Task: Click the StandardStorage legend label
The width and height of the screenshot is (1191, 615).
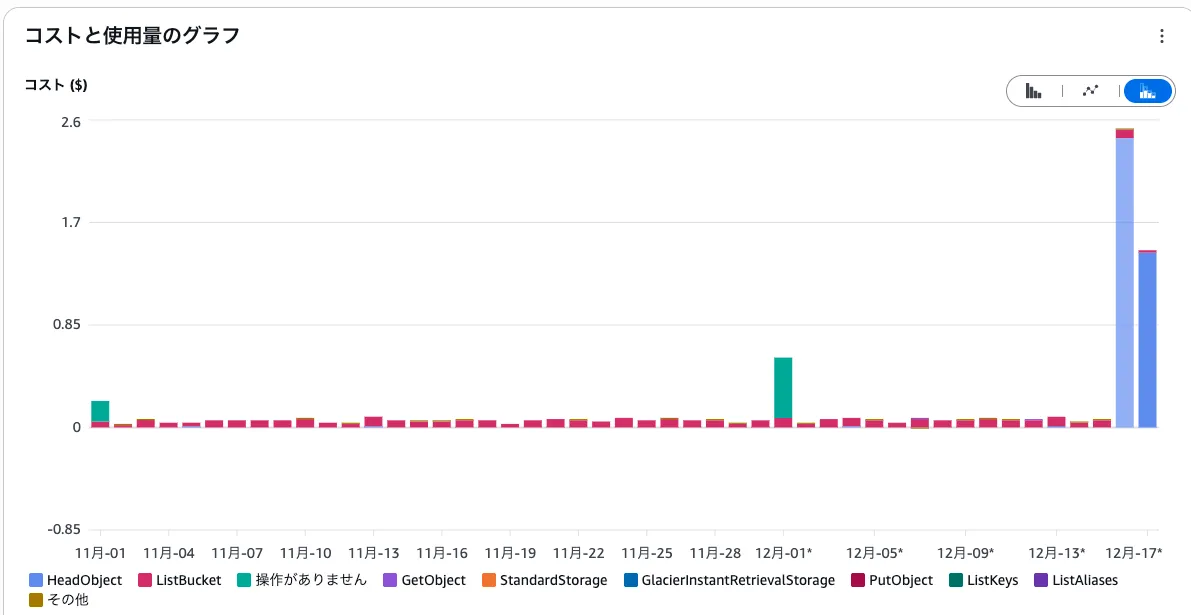Action: click(x=552, y=580)
